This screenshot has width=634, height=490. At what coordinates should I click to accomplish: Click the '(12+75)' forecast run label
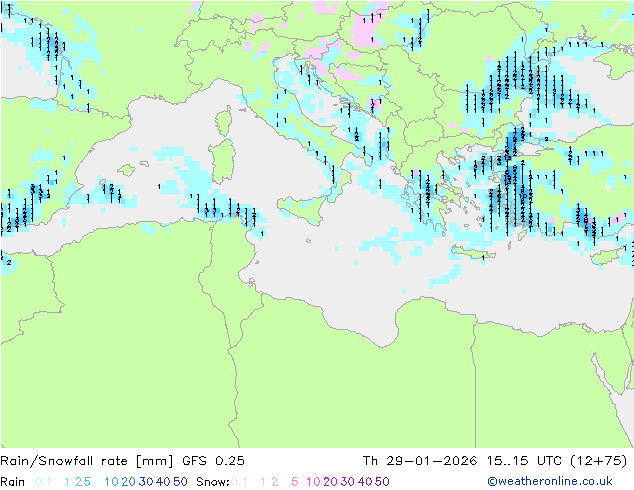598,461
